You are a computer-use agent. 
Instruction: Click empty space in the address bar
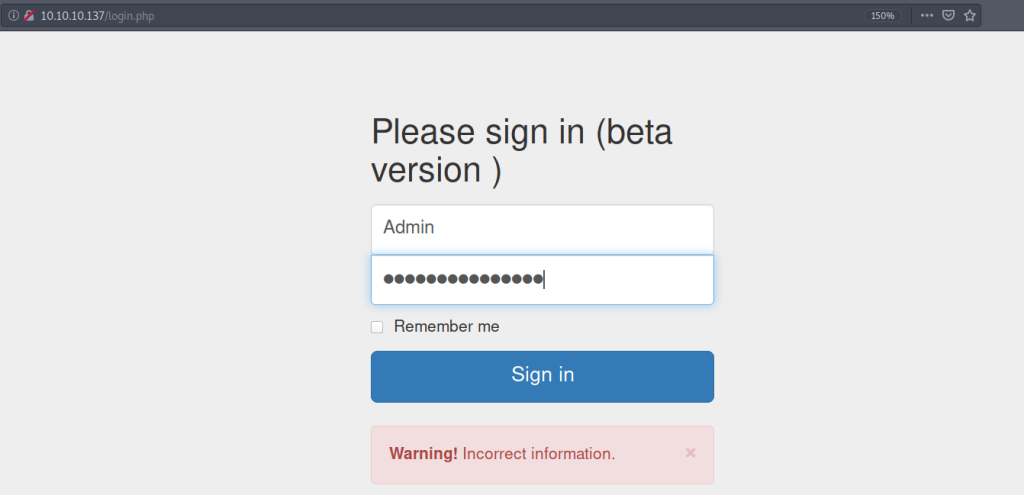[x=500, y=16]
